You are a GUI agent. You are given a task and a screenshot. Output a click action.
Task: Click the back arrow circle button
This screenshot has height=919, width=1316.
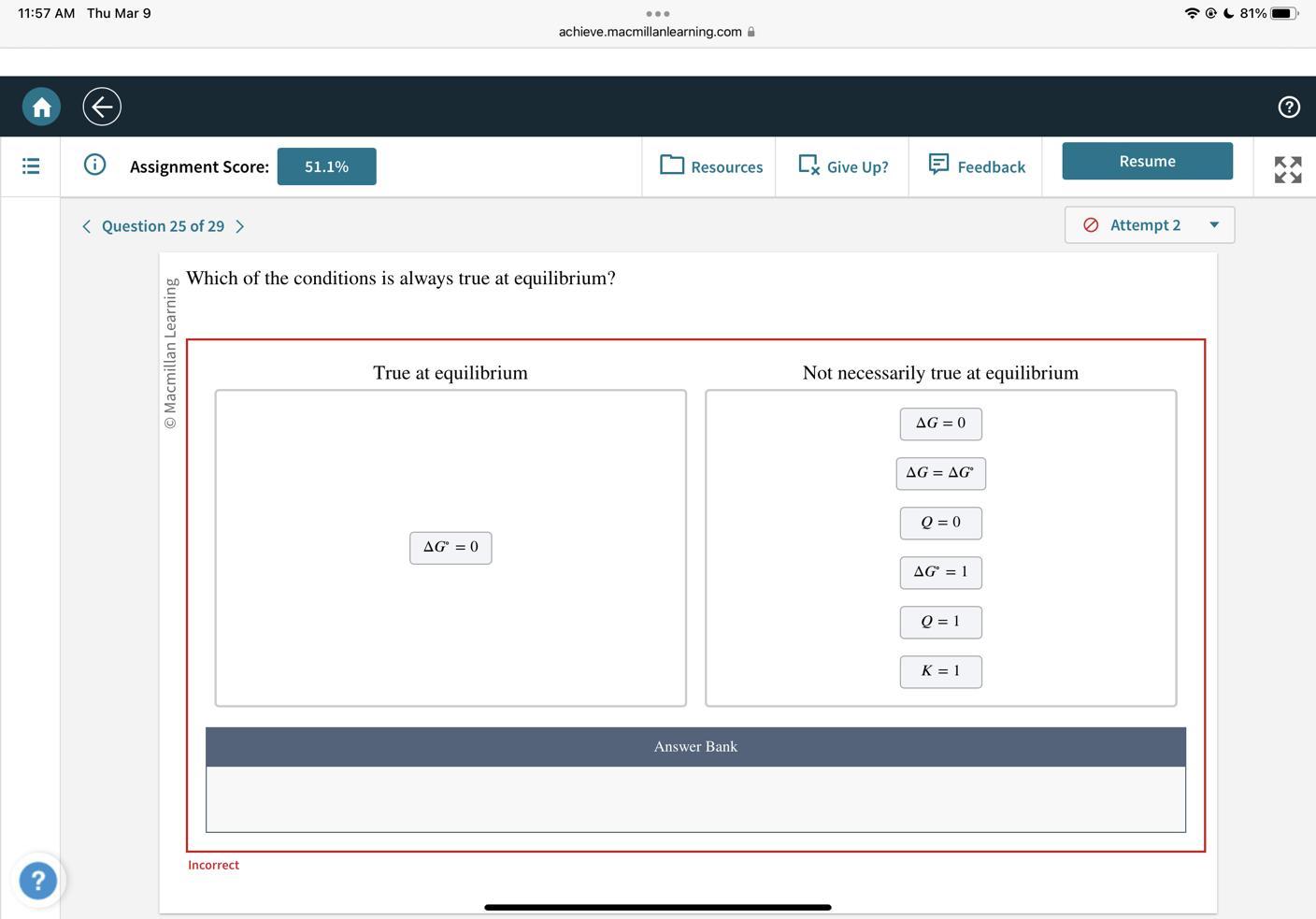(x=102, y=107)
